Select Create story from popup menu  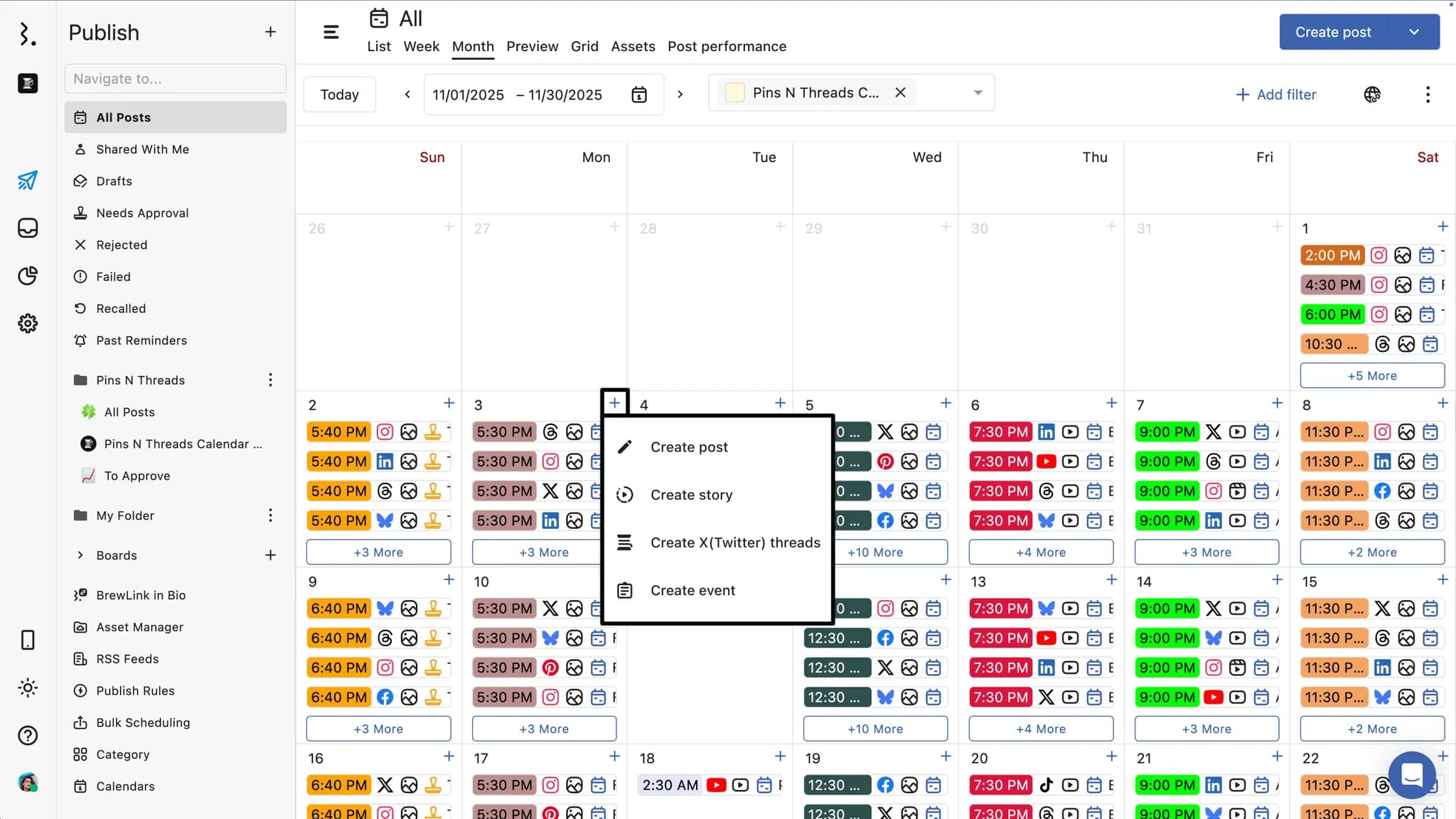pyautogui.click(x=691, y=495)
